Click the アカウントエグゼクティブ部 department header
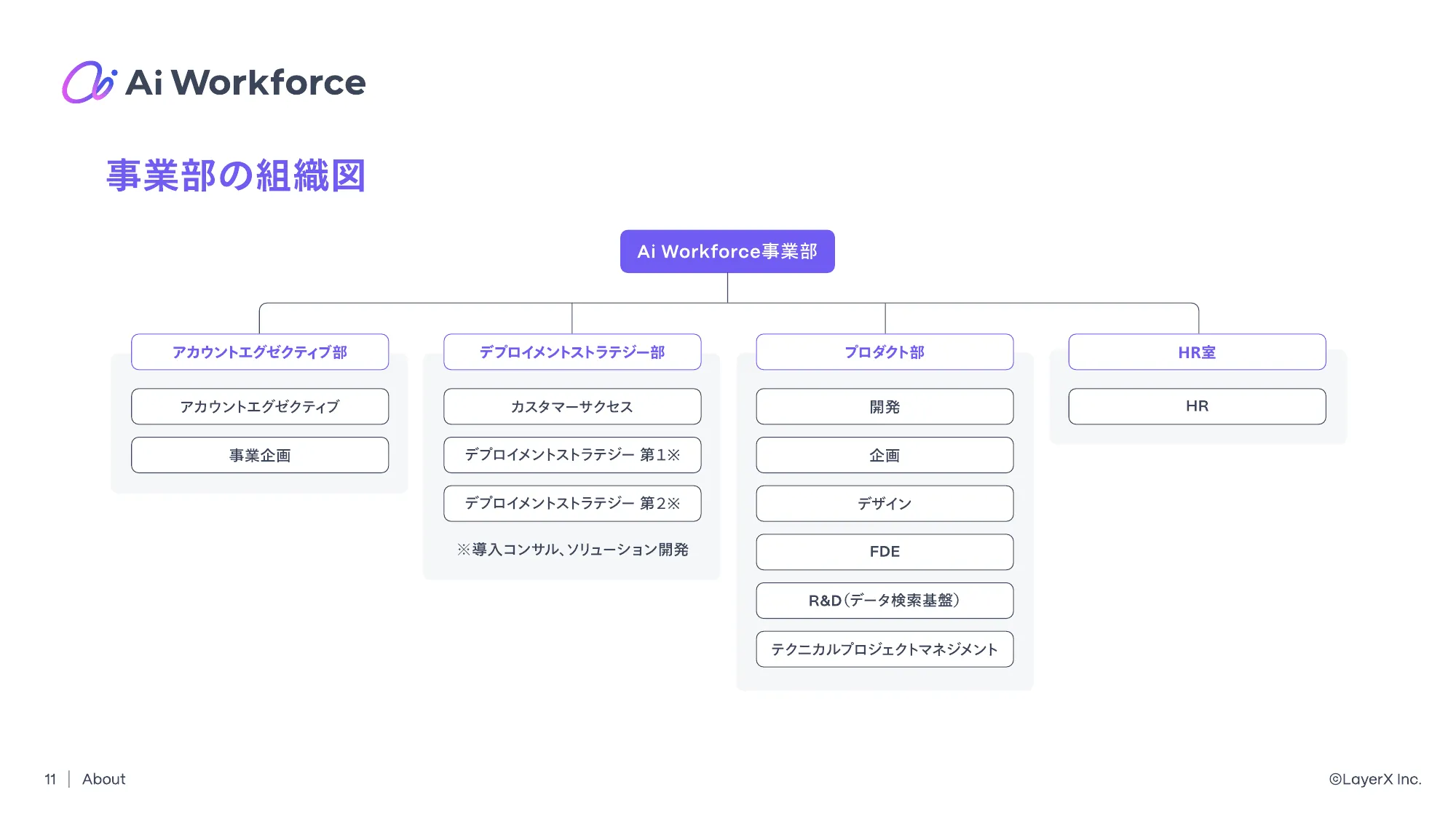1456x819 pixels. coord(259,352)
